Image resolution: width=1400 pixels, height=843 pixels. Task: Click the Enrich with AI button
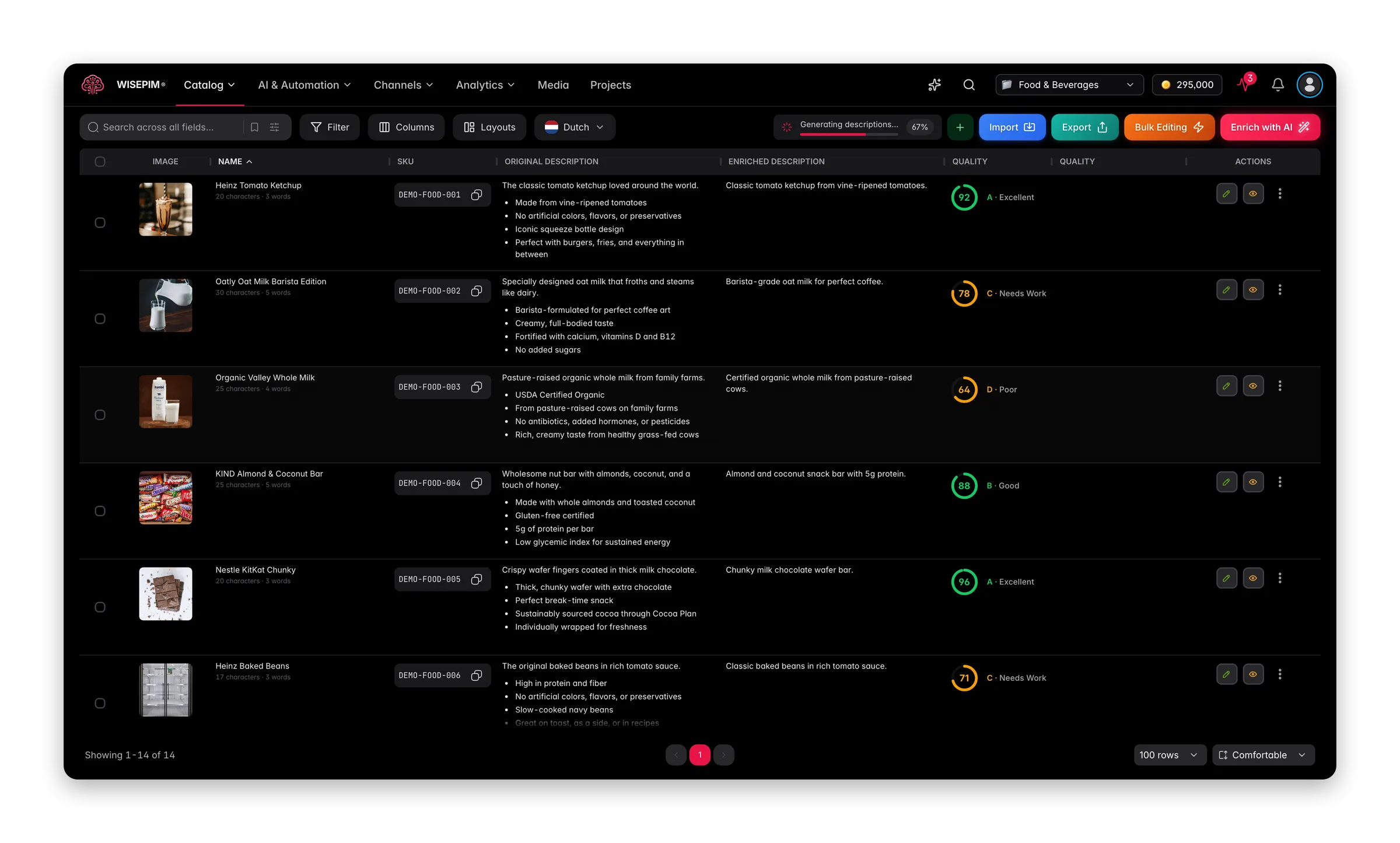[1270, 127]
